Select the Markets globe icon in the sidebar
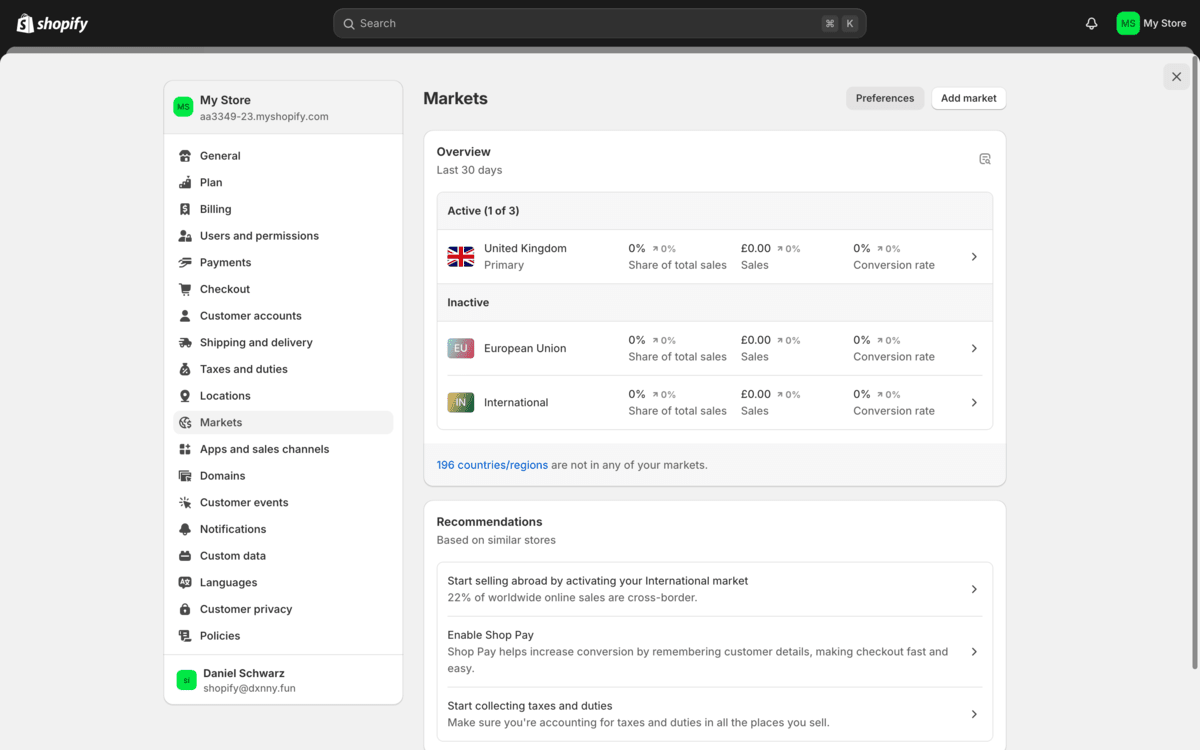1200x750 pixels. tap(184, 422)
